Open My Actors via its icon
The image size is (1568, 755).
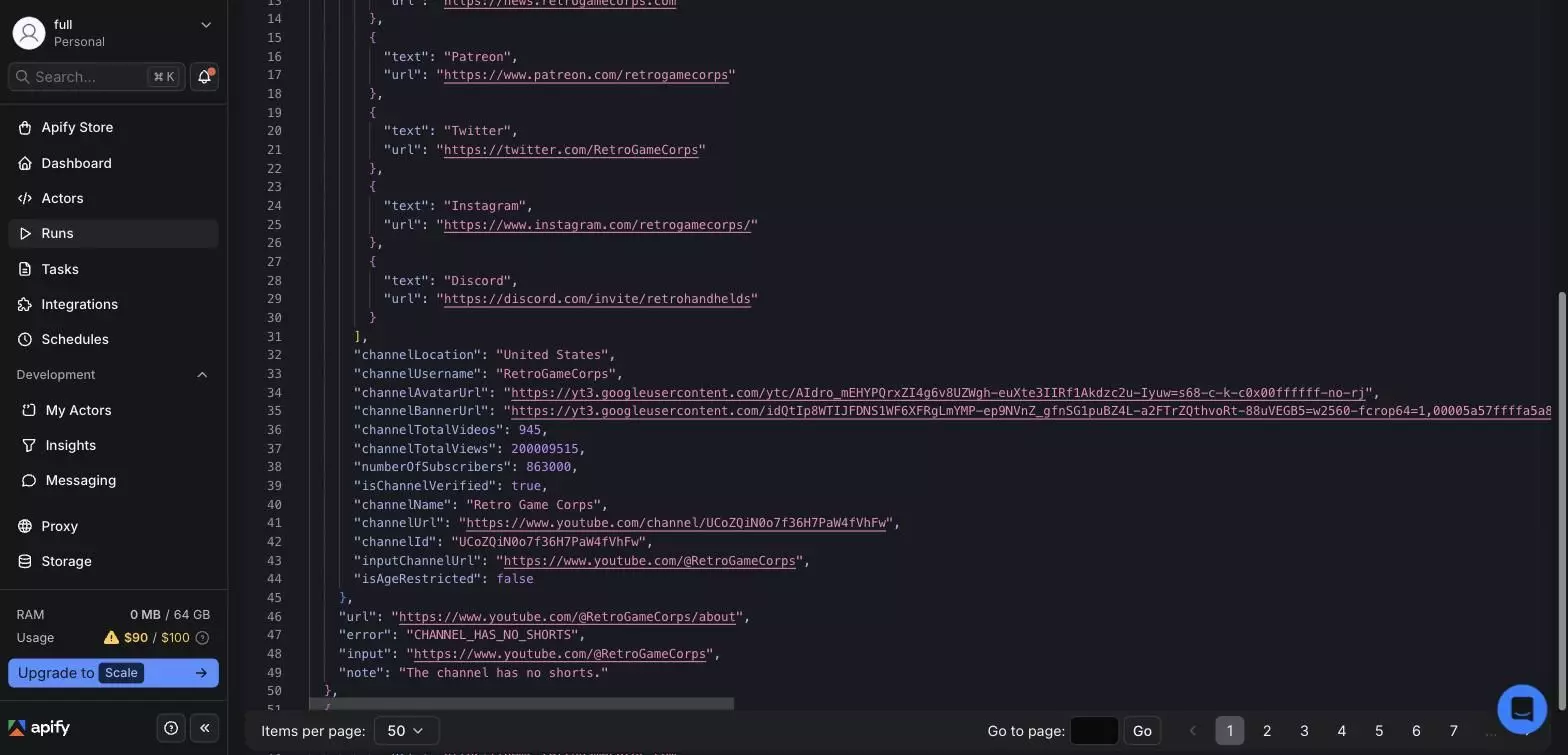pos(29,410)
